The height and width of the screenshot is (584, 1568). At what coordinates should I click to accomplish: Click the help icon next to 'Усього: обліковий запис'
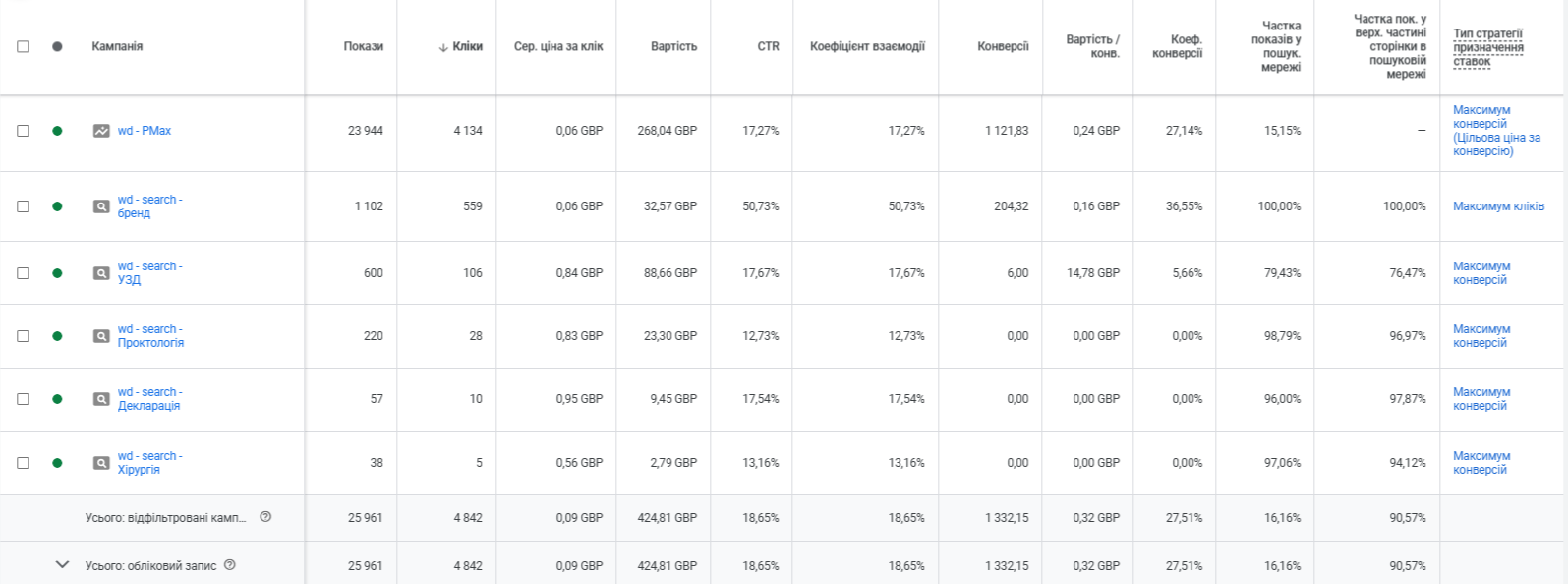click(x=230, y=565)
